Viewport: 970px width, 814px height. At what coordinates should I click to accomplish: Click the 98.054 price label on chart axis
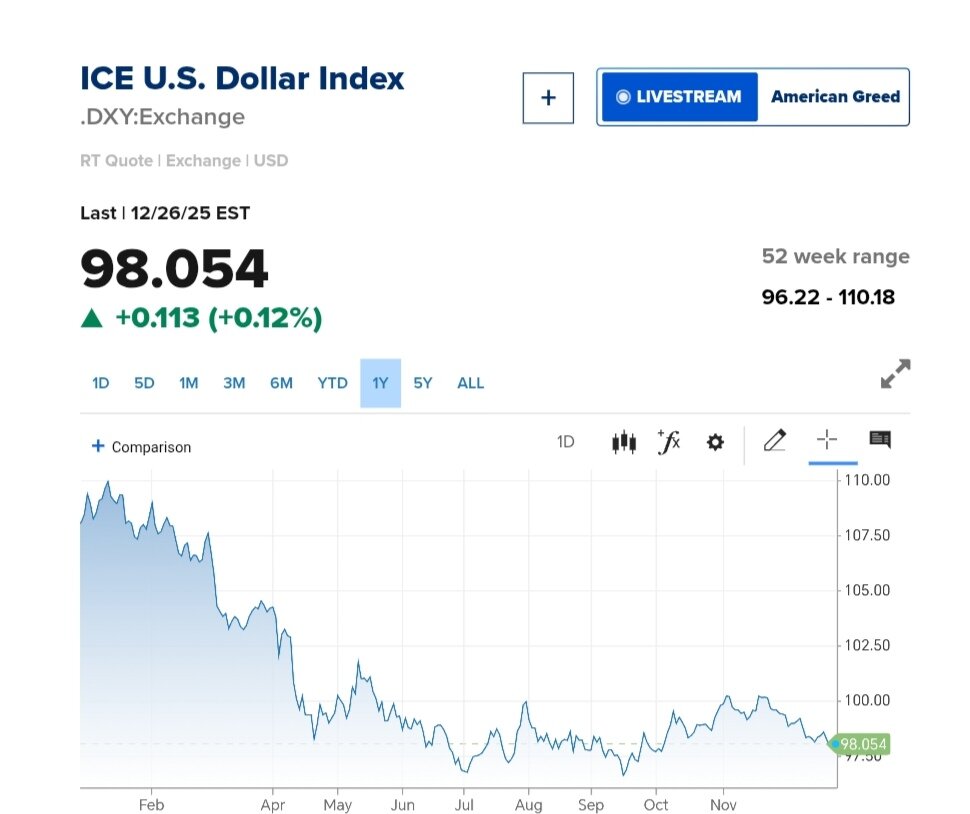coord(863,744)
